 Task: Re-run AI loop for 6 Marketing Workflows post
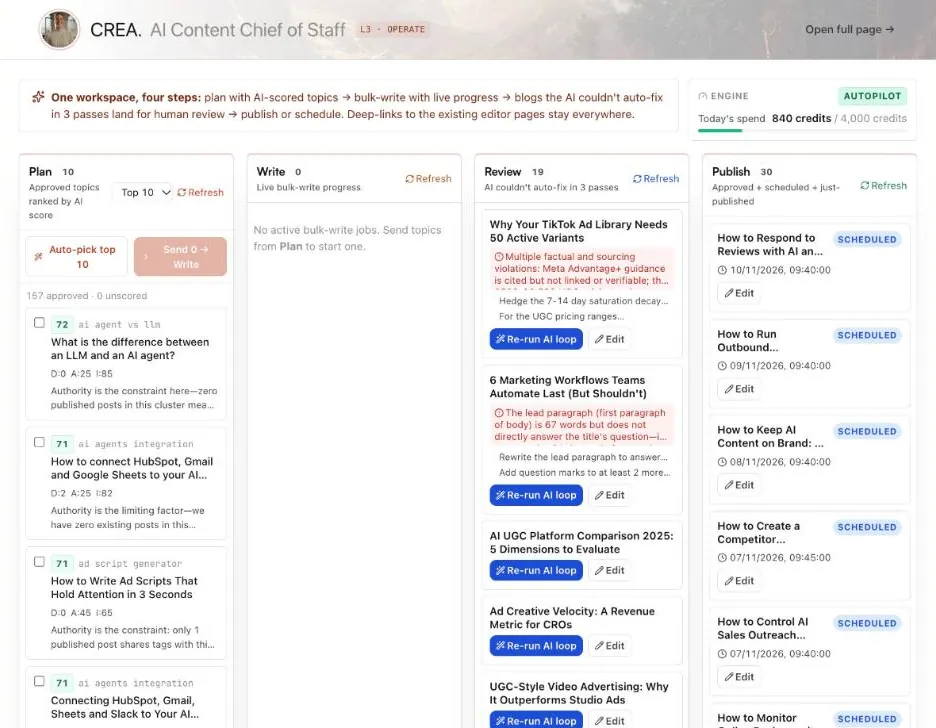(x=536, y=495)
